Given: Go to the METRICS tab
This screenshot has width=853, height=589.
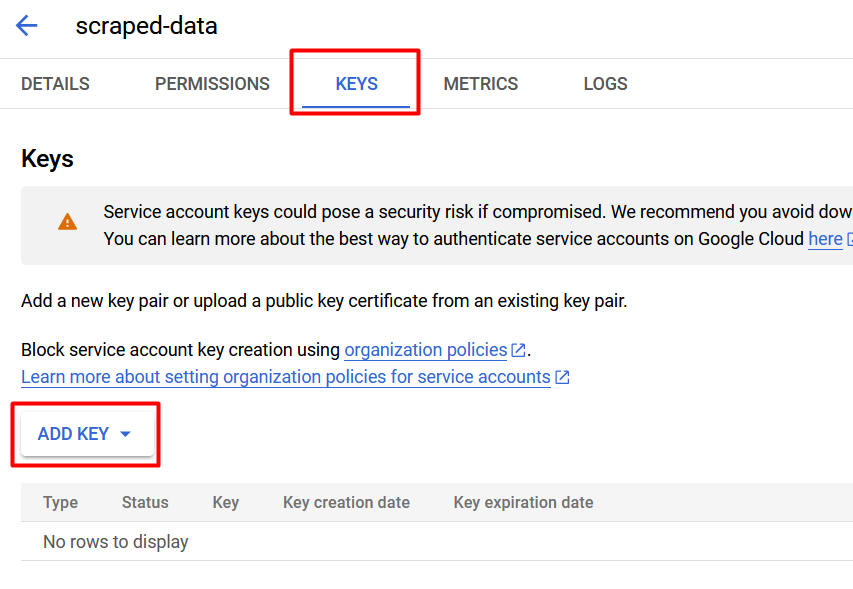Looking at the screenshot, I should (x=481, y=84).
